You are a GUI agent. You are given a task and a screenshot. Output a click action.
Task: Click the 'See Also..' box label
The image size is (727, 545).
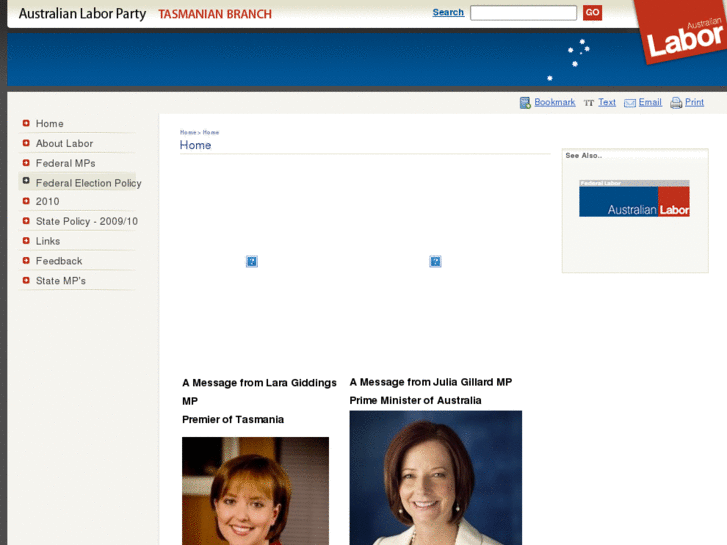coord(584,156)
